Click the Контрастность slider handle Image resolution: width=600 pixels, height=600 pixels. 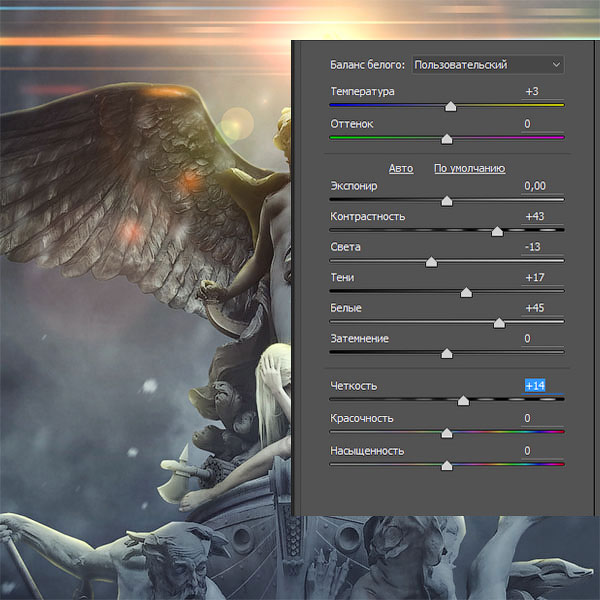[497, 231]
